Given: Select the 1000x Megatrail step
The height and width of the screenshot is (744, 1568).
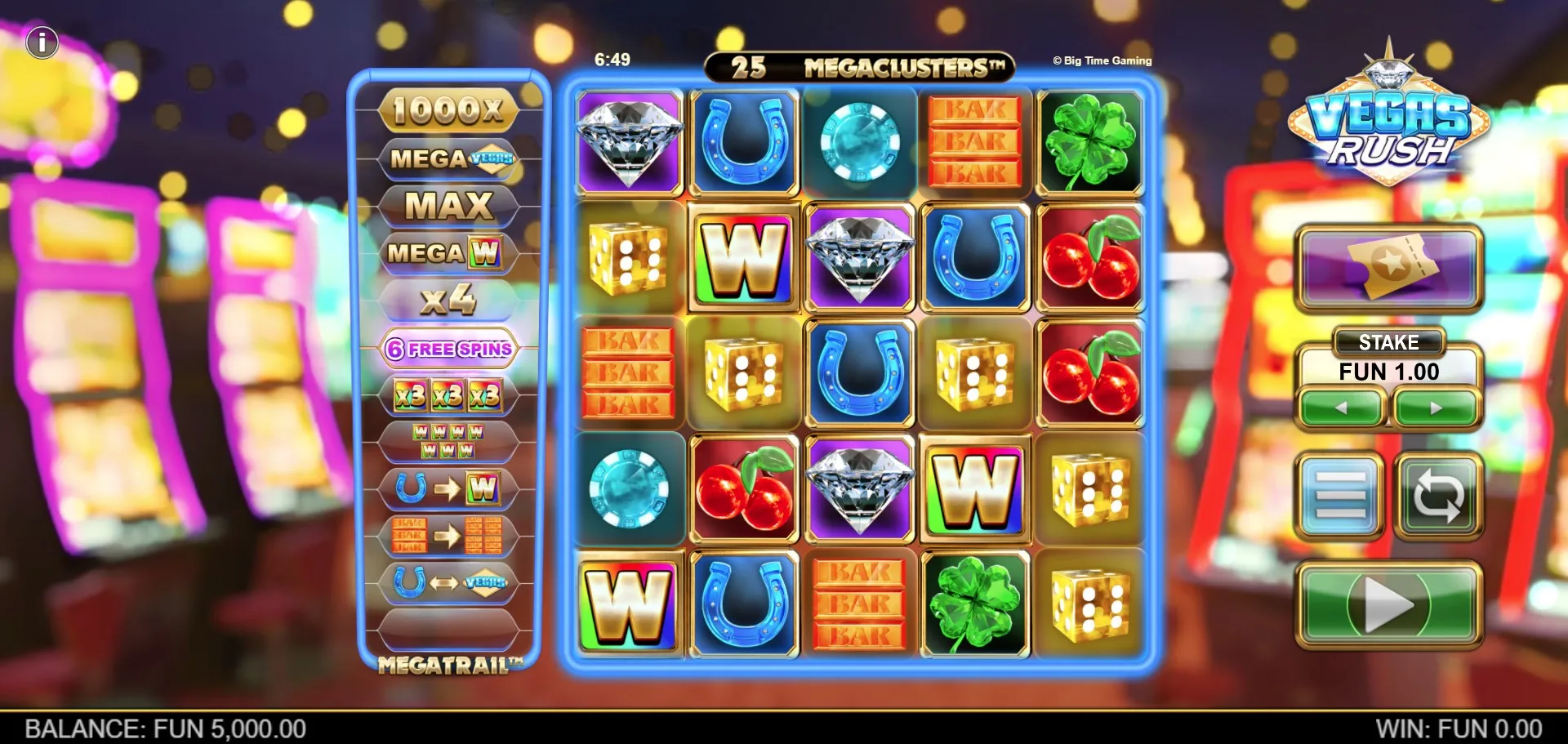Looking at the screenshot, I should [448, 110].
